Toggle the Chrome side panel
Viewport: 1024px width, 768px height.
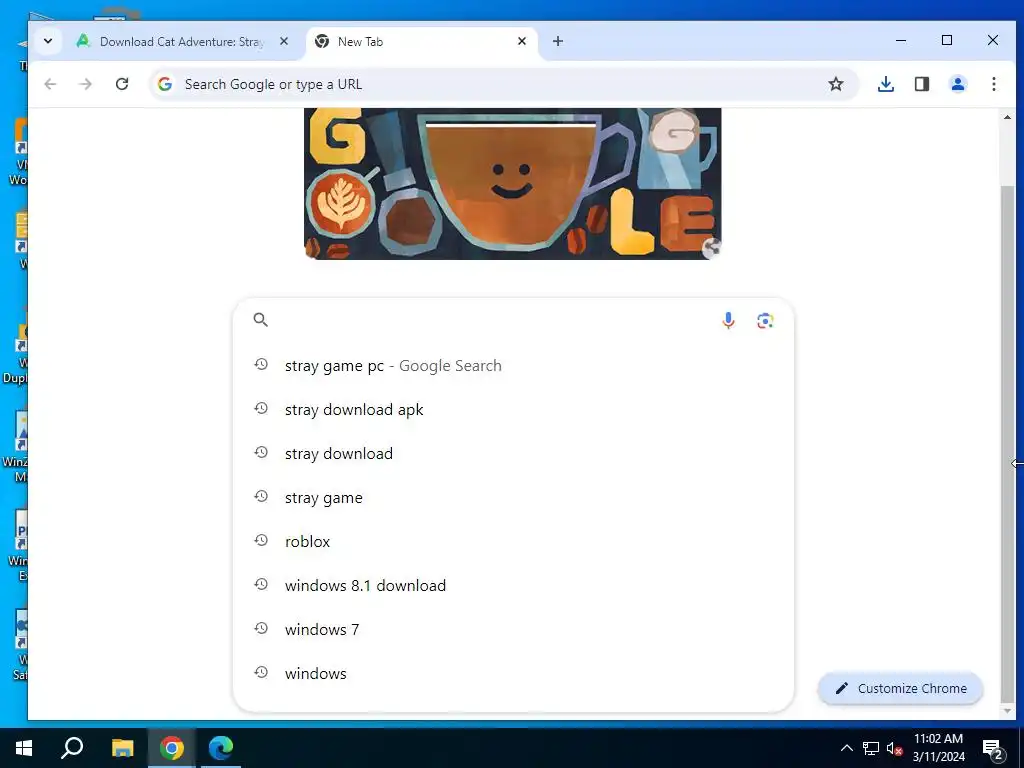click(921, 84)
